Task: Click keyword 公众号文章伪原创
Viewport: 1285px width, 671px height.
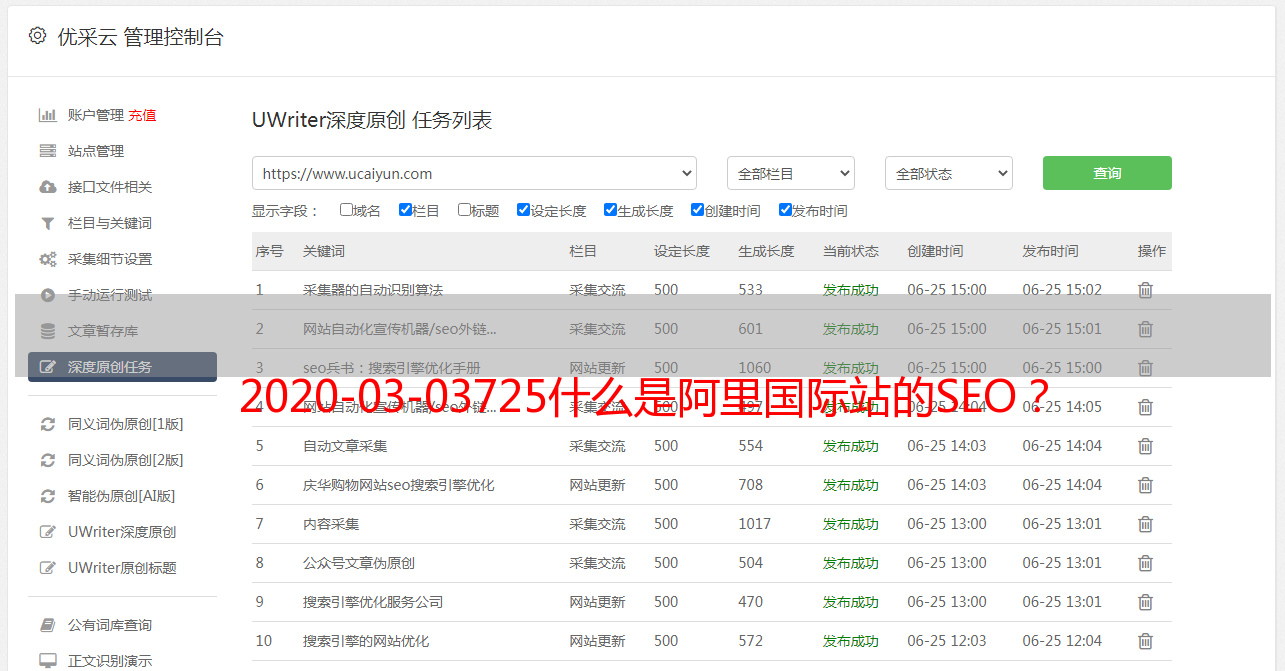Action: point(359,563)
